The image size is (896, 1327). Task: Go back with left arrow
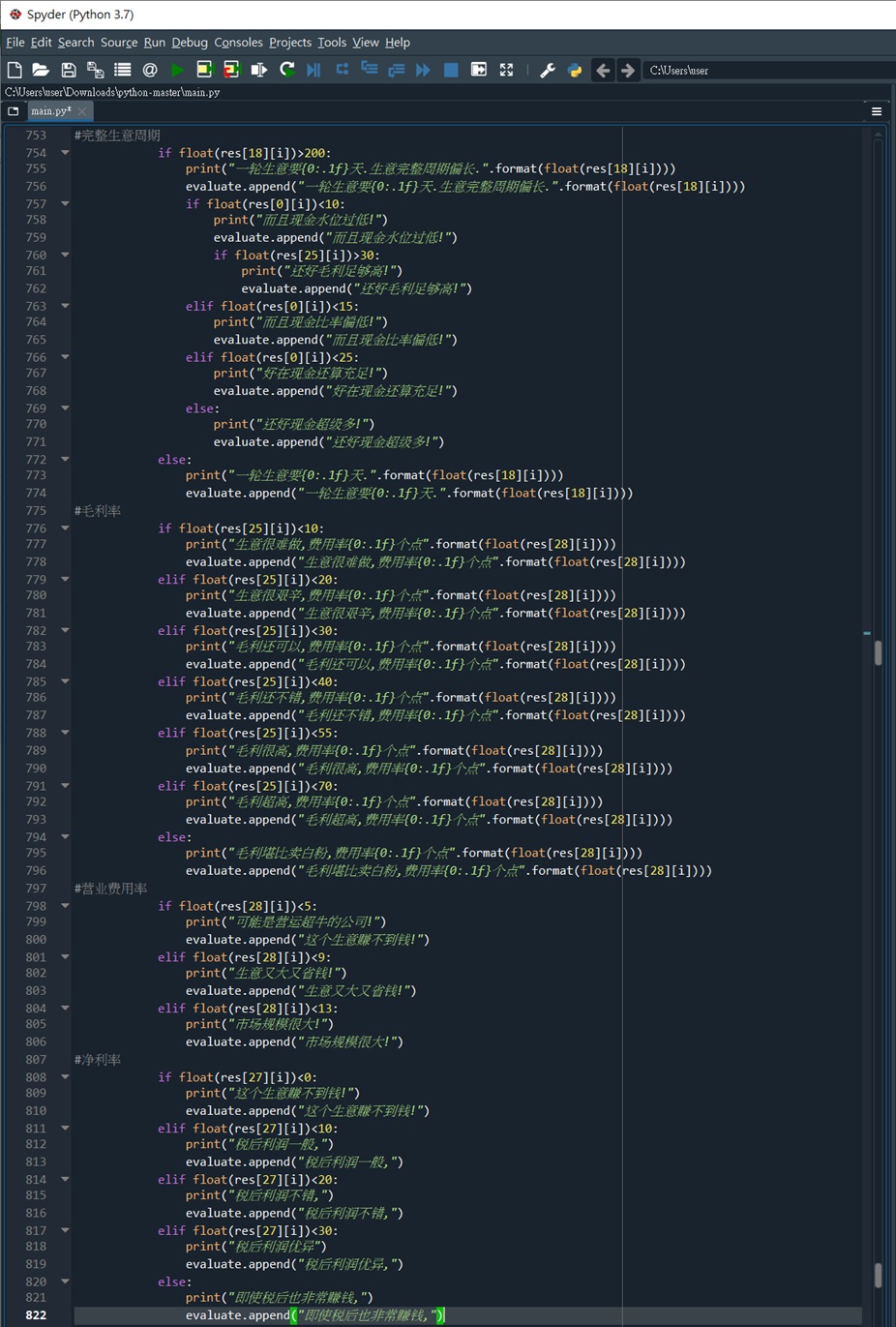point(603,70)
